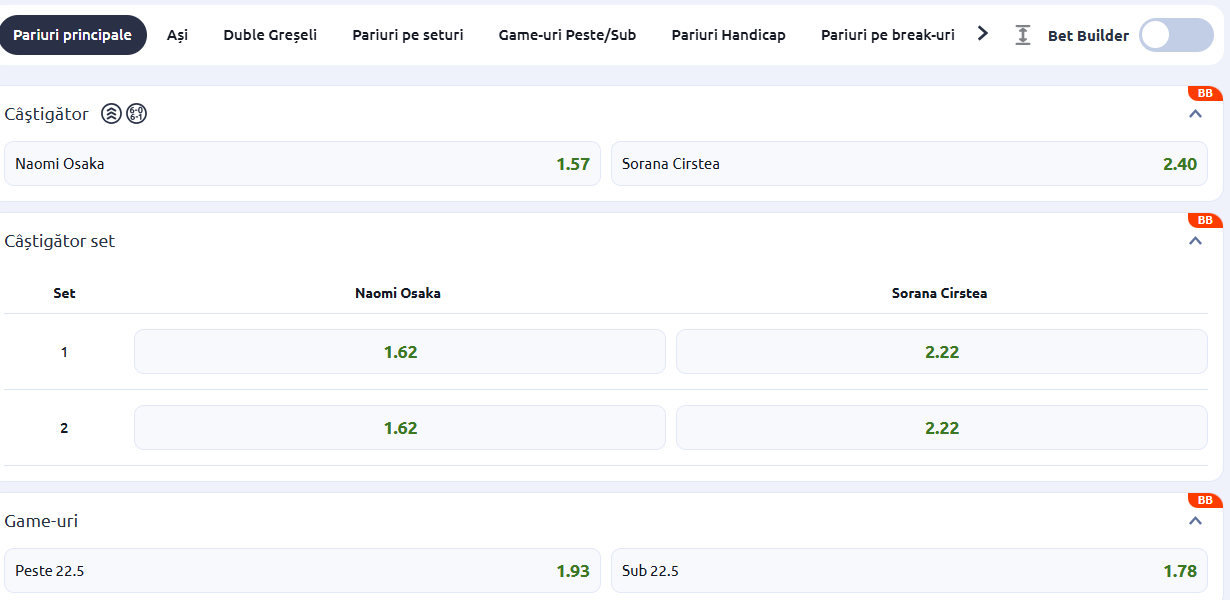Open the Duble Greșeli tab
The height and width of the screenshot is (600, 1230).
(270, 35)
